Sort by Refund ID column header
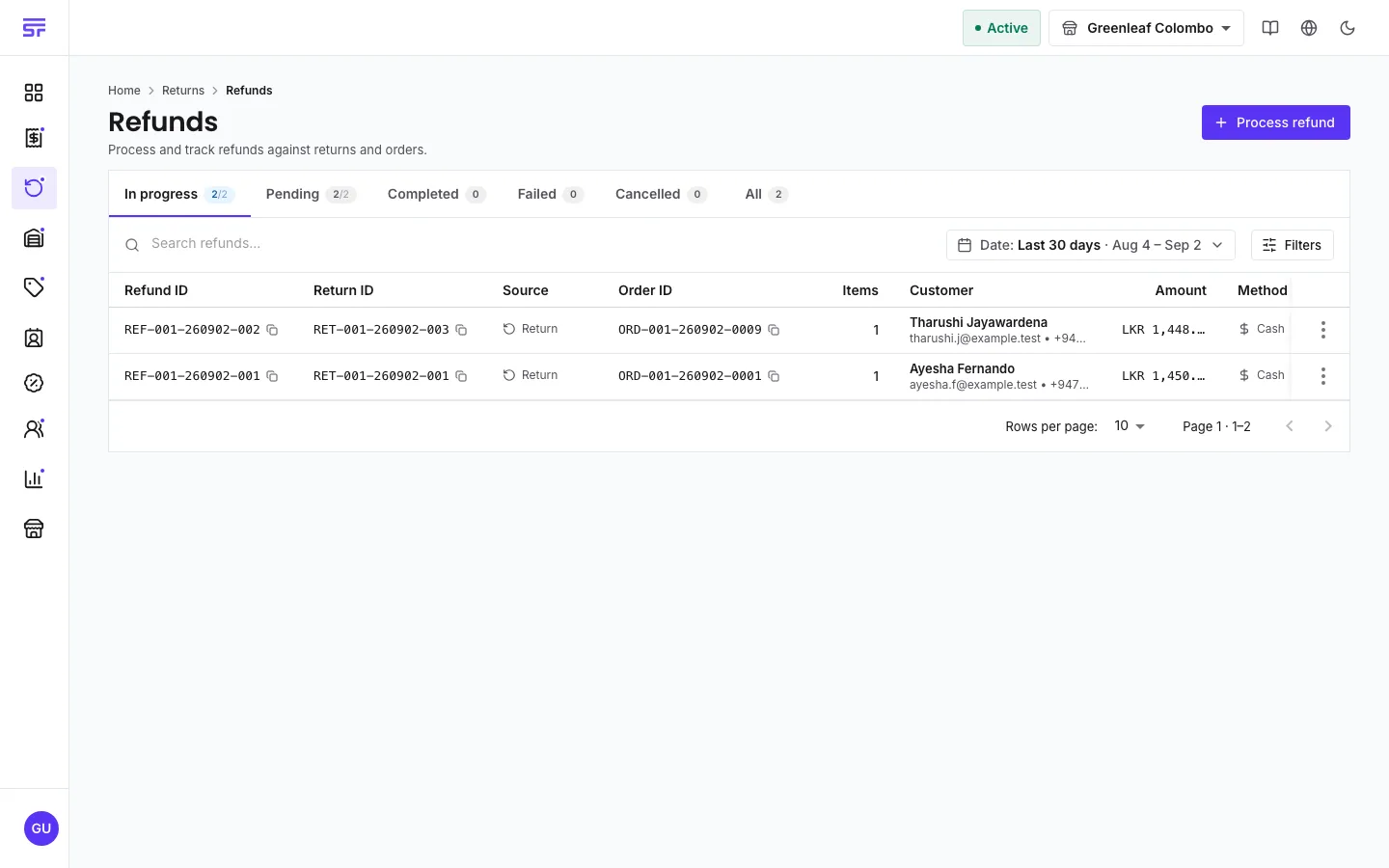This screenshot has height=868, width=1389. (156, 290)
